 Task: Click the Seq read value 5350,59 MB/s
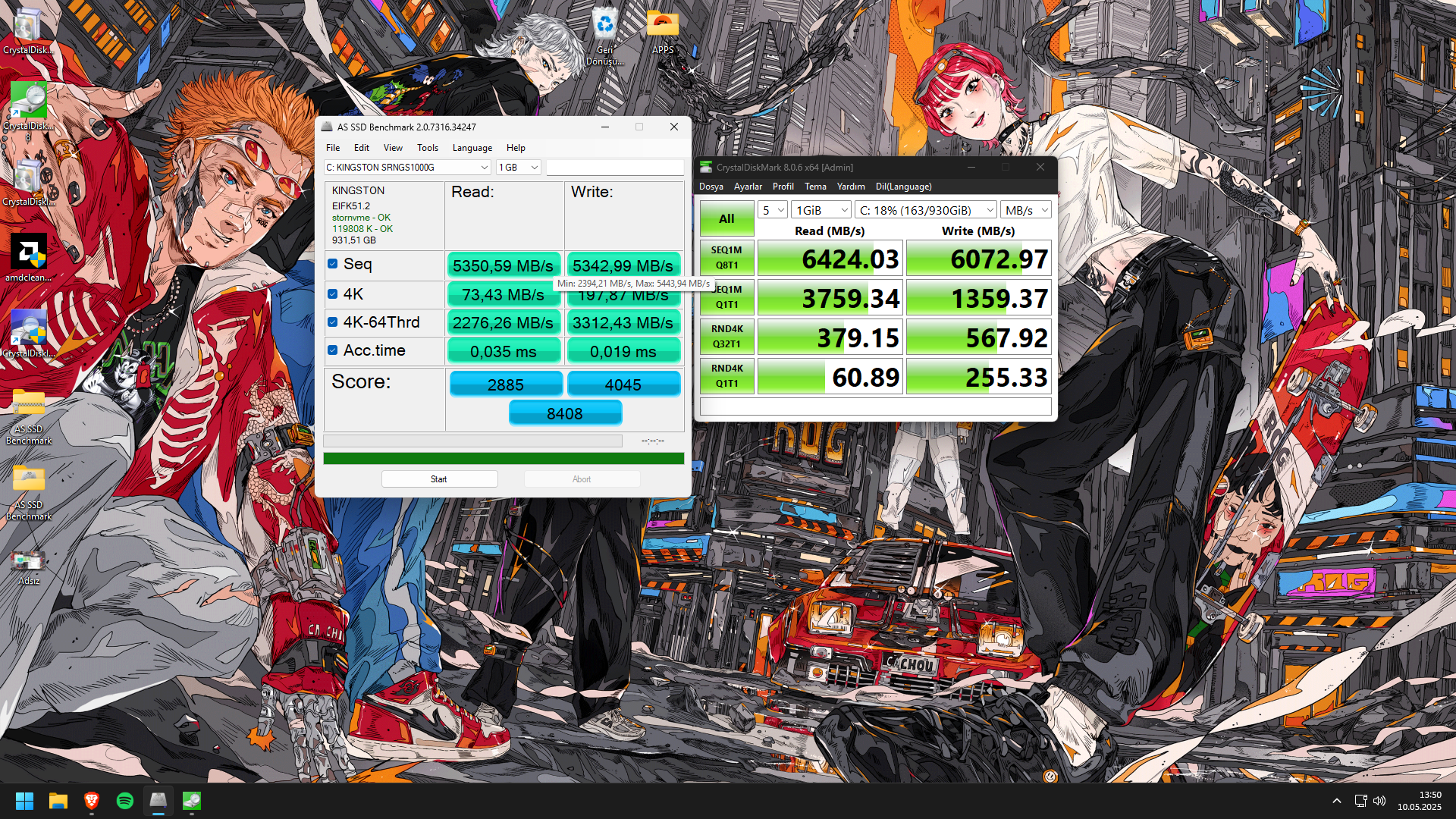(504, 265)
